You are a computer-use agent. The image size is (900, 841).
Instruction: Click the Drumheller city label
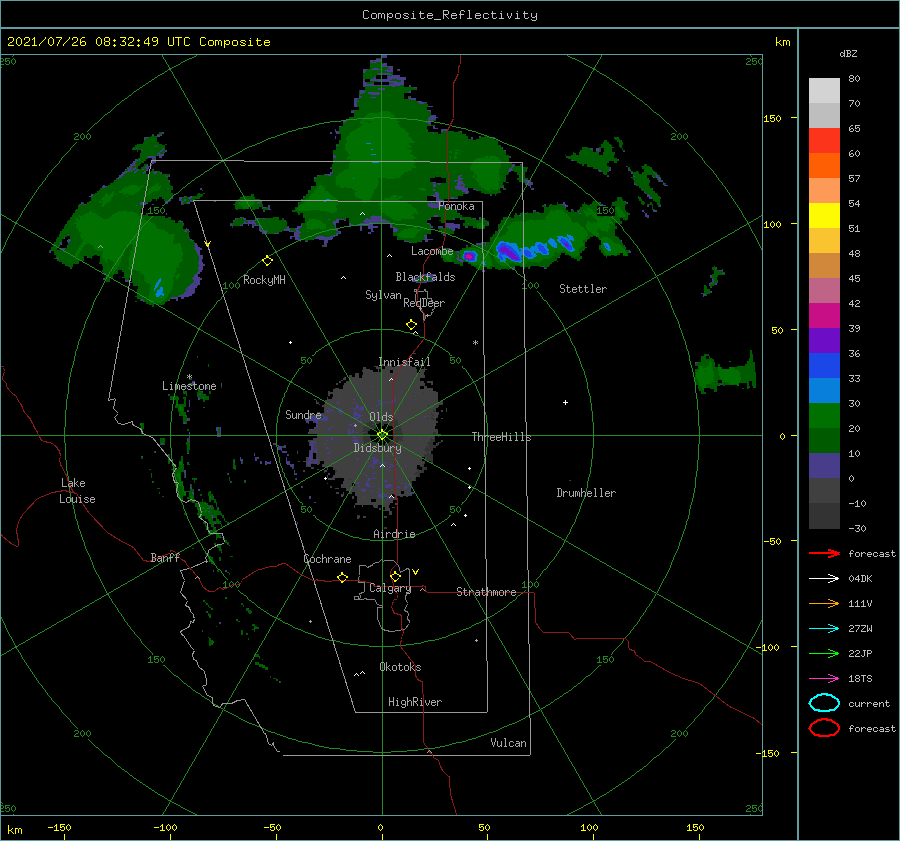pos(586,493)
